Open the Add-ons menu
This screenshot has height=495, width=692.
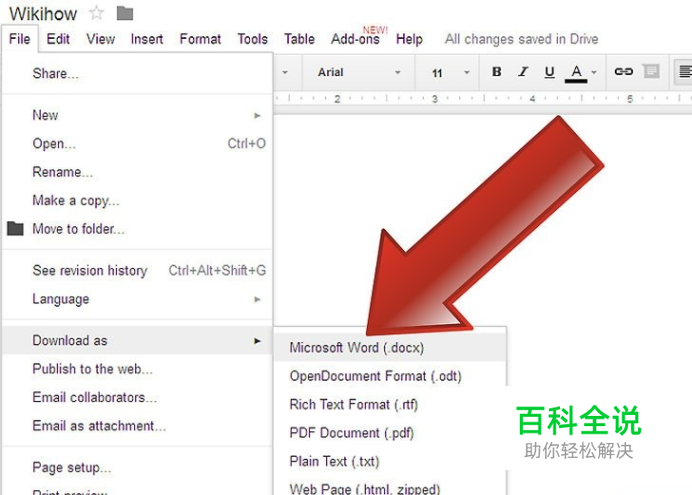356,39
